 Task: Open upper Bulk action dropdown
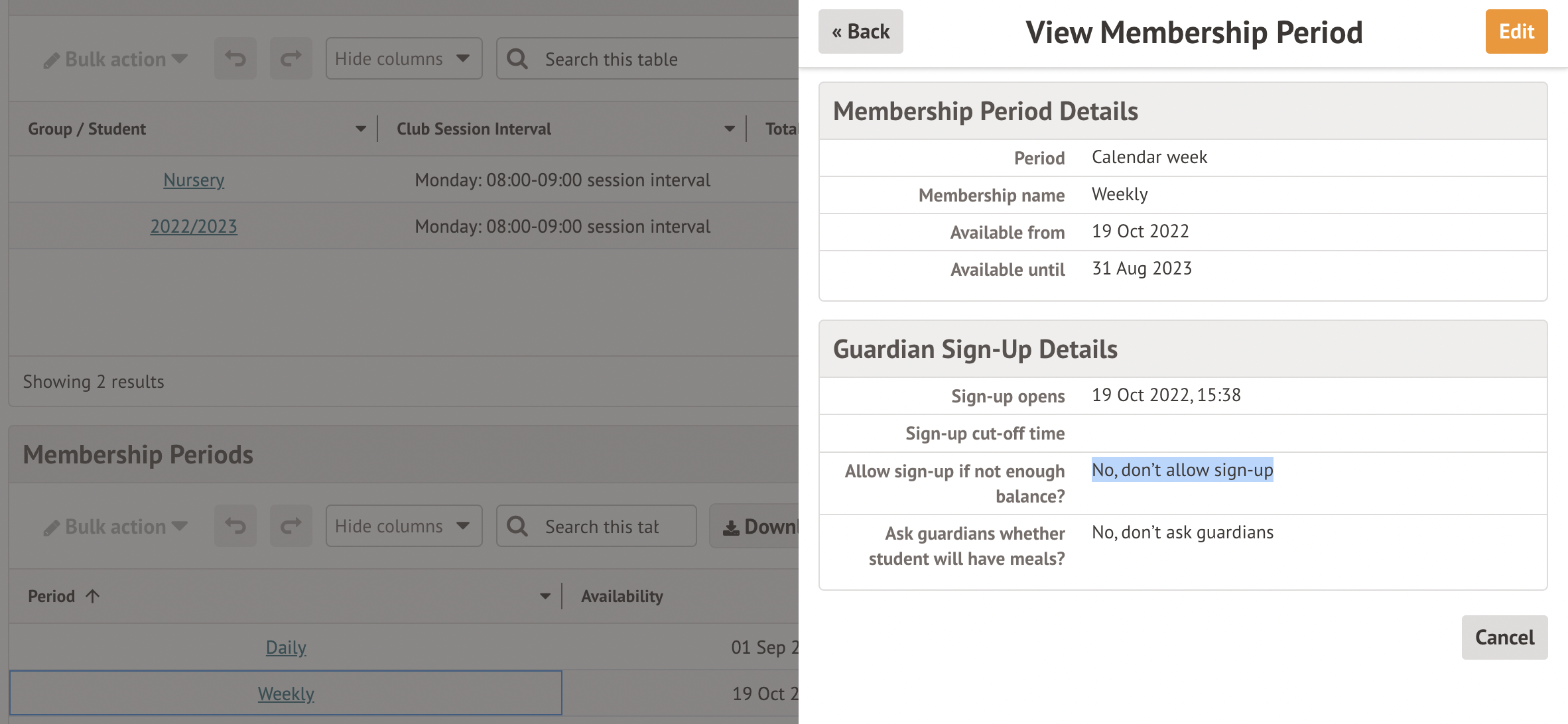115,59
